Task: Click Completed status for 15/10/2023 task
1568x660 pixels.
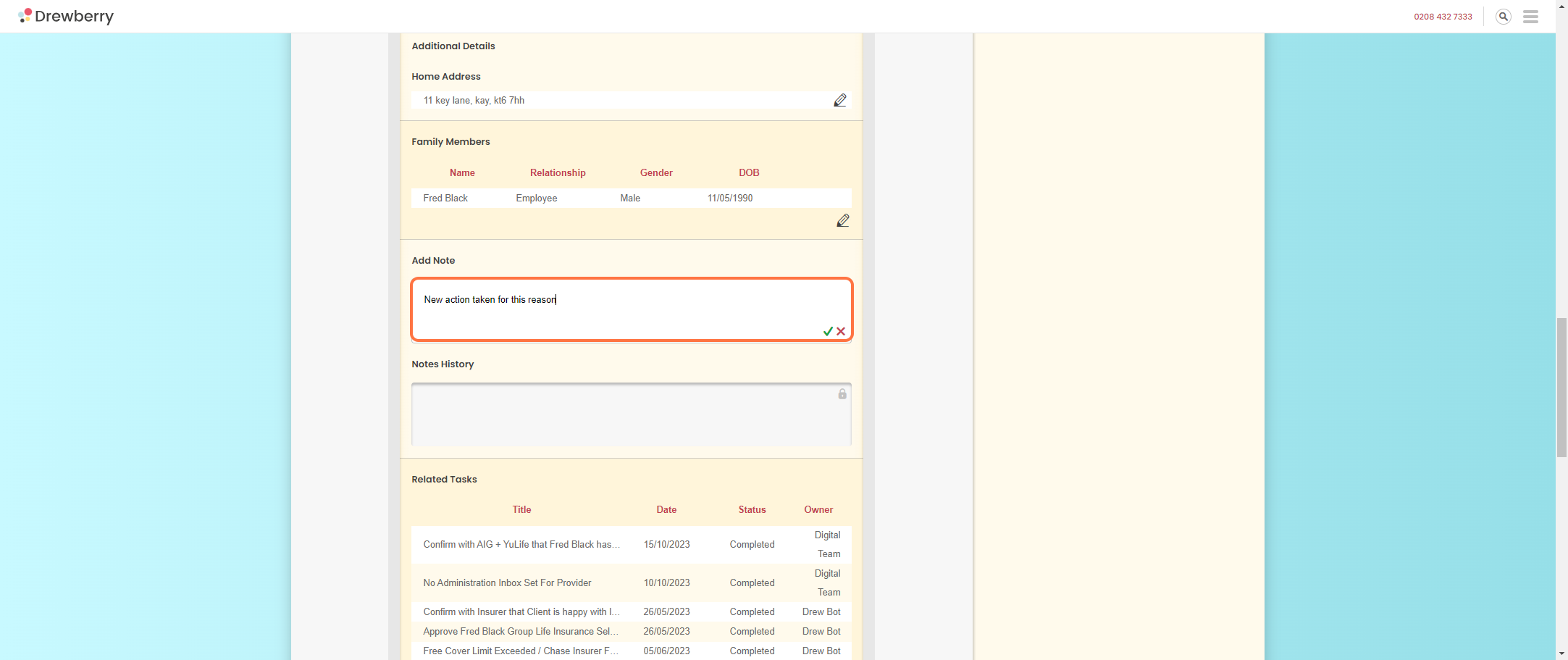Action: pos(752,544)
